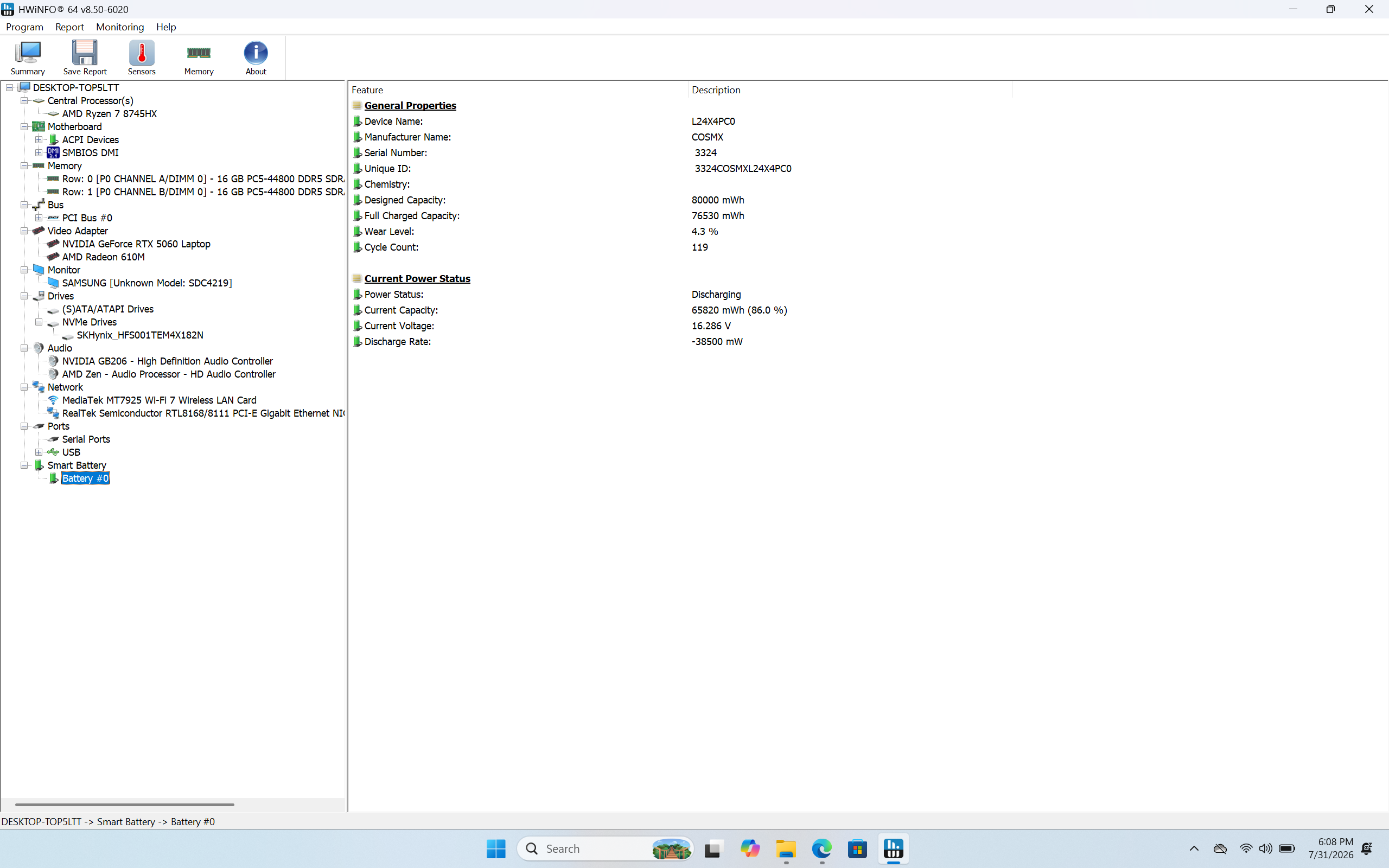Click the SMBIOS DMI icon
Screen dimensions: 1389x868
tap(53, 152)
